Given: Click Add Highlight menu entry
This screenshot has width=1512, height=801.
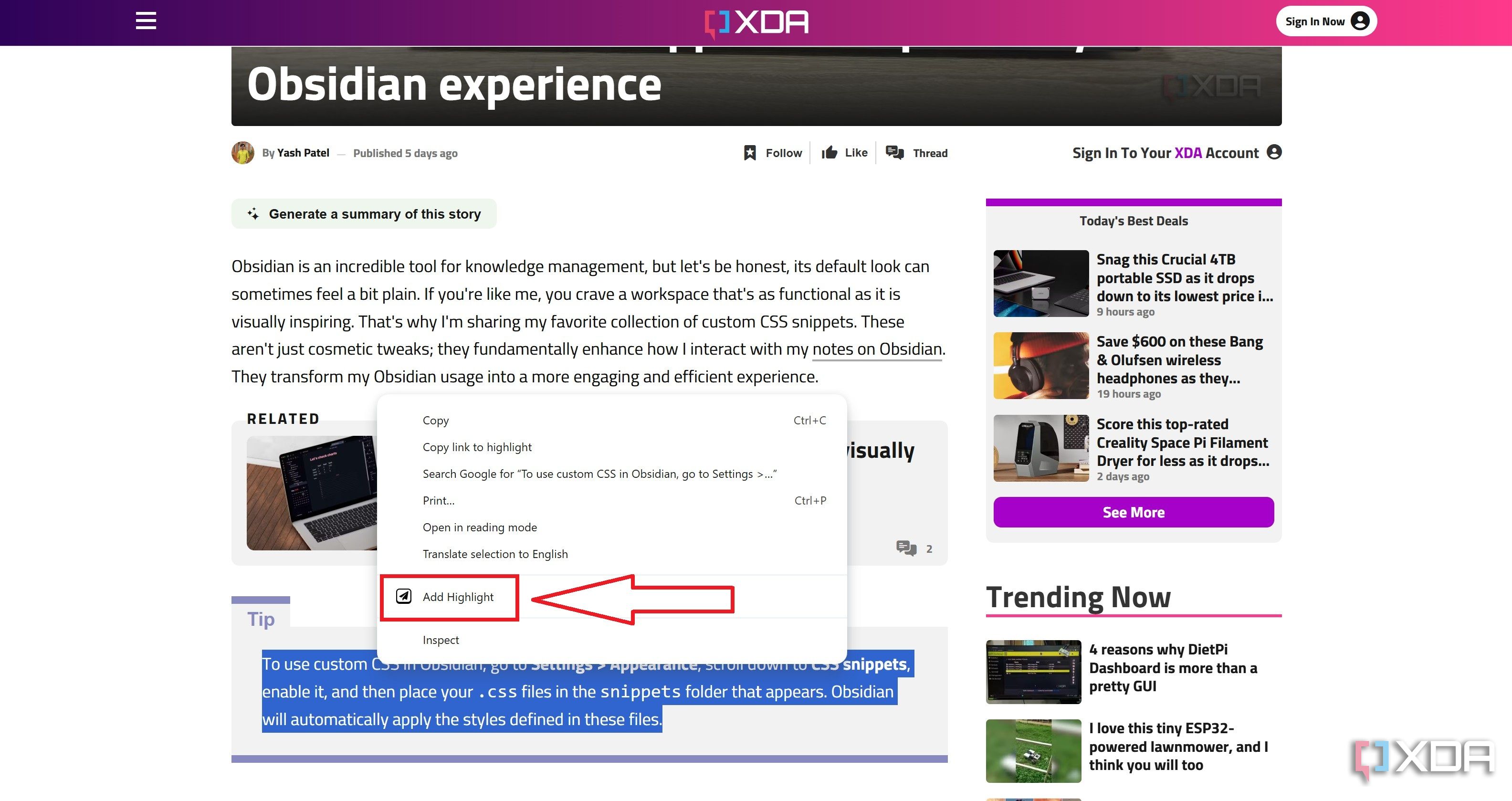Looking at the screenshot, I should point(611,597).
